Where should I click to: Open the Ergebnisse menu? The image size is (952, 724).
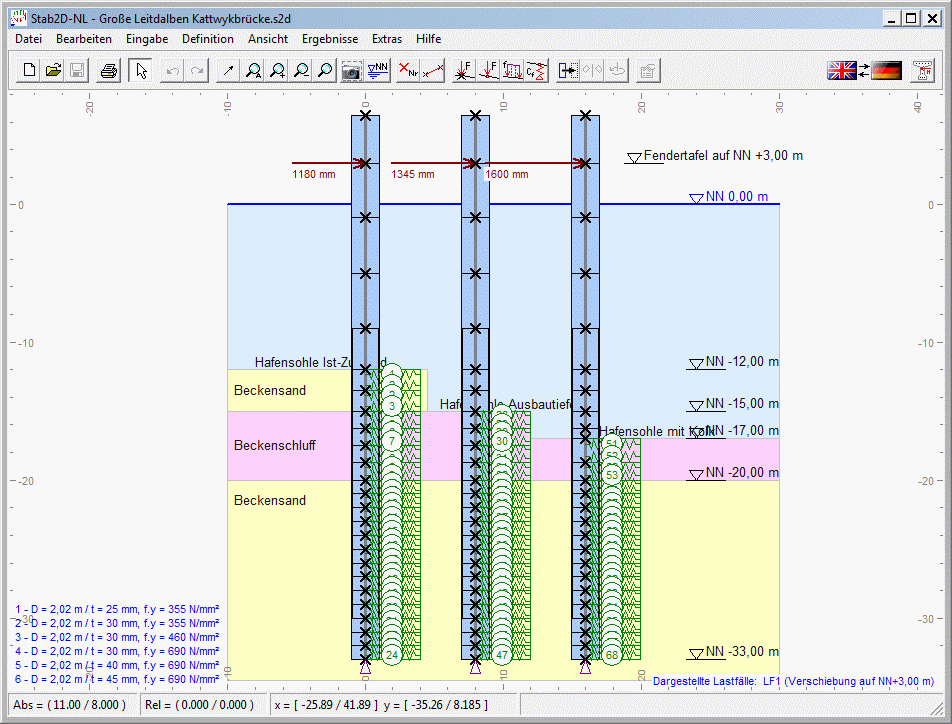coord(330,39)
